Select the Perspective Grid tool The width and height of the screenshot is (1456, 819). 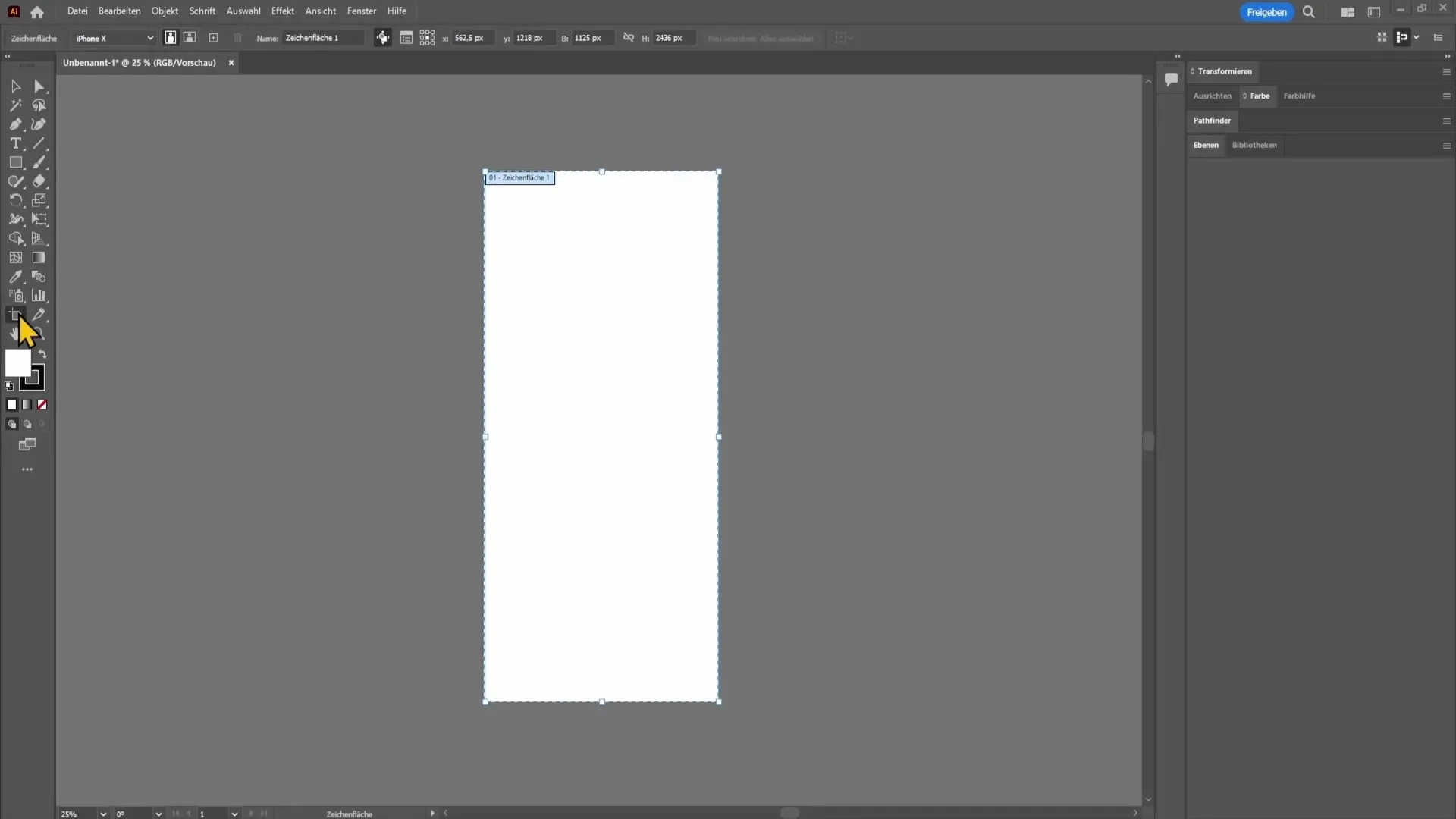pyautogui.click(x=39, y=238)
